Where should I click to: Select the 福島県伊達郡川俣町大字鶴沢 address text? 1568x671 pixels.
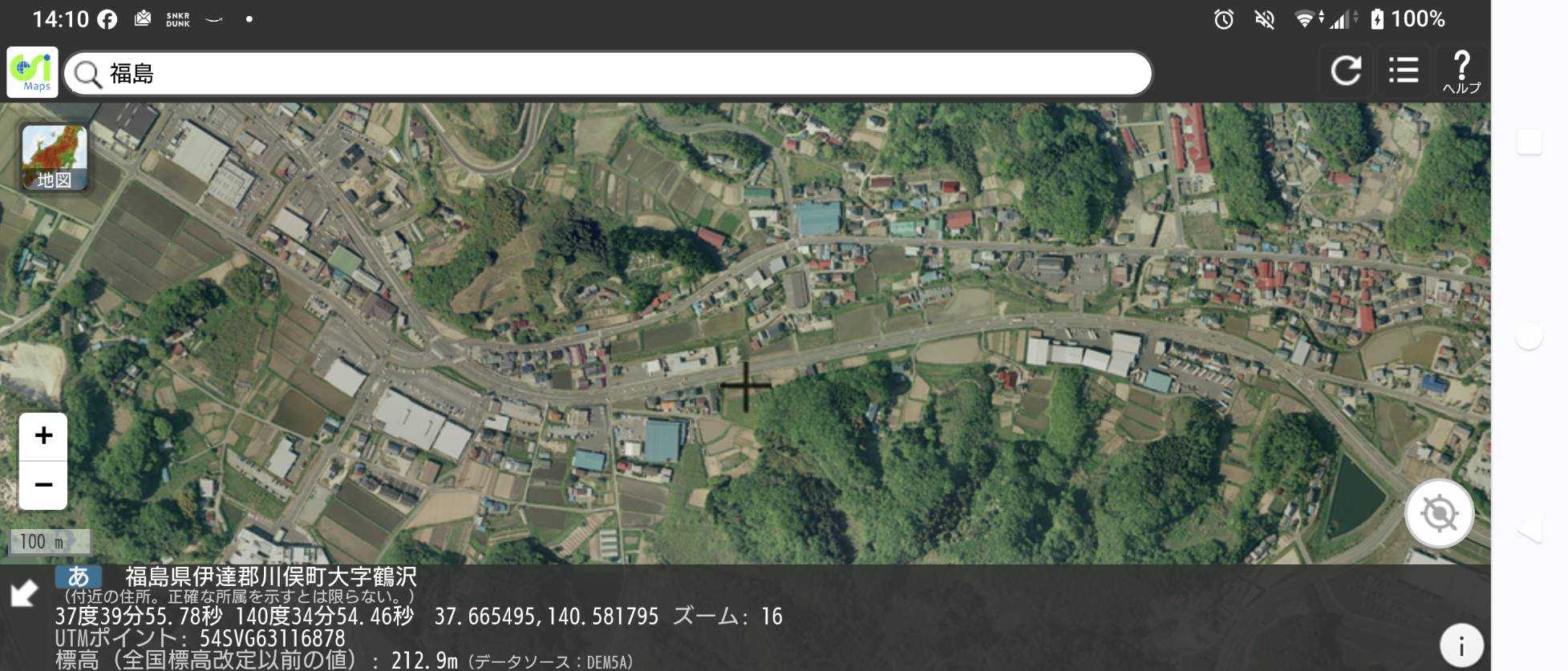(271, 576)
